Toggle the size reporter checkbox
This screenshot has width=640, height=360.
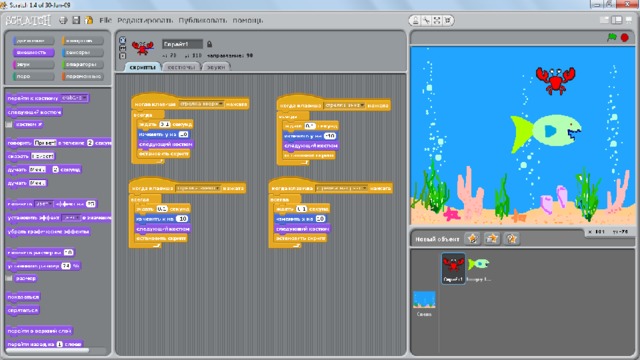click(x=9, y=278)
